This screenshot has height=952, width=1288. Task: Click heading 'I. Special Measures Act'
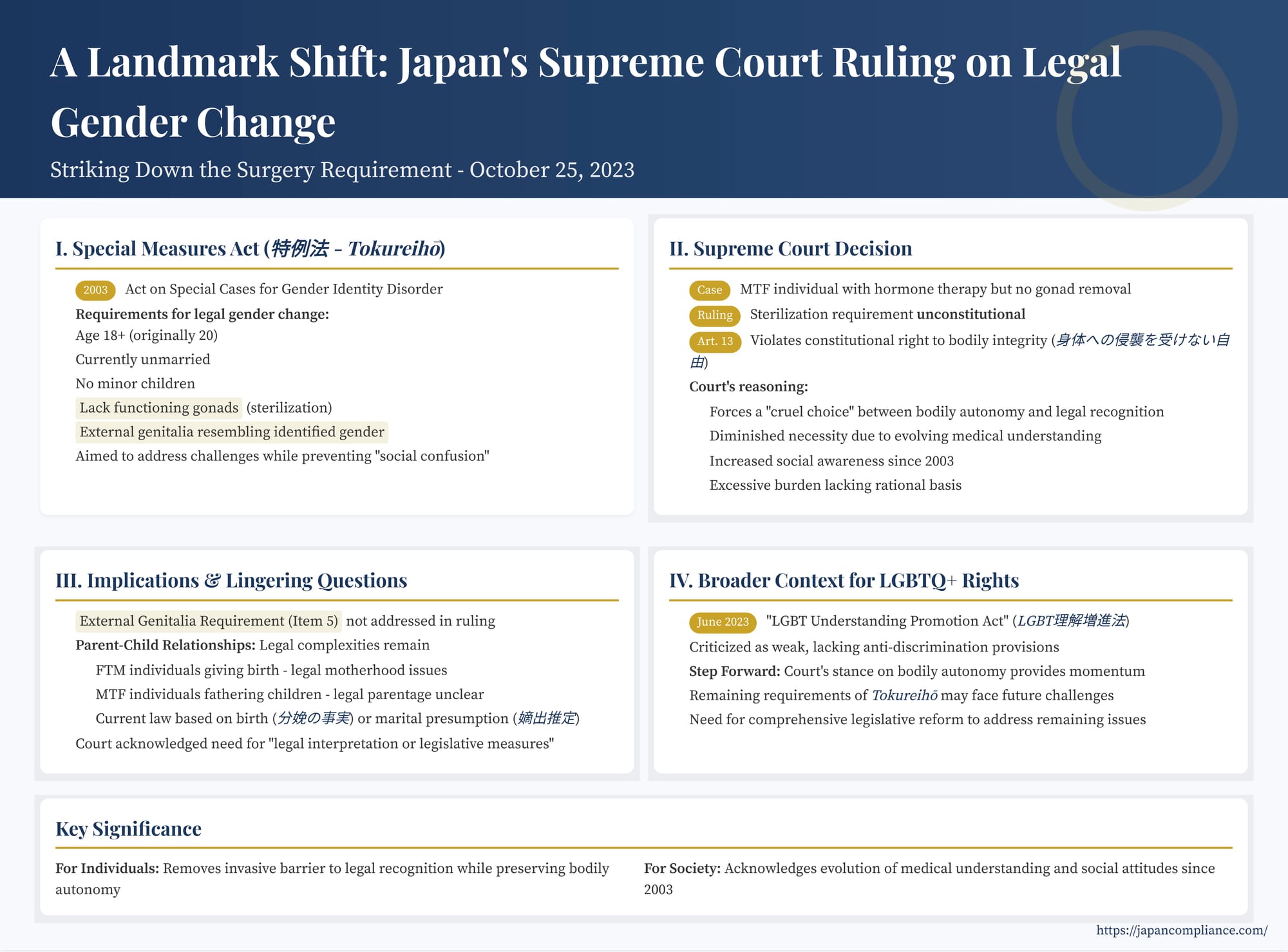(250, 248)
